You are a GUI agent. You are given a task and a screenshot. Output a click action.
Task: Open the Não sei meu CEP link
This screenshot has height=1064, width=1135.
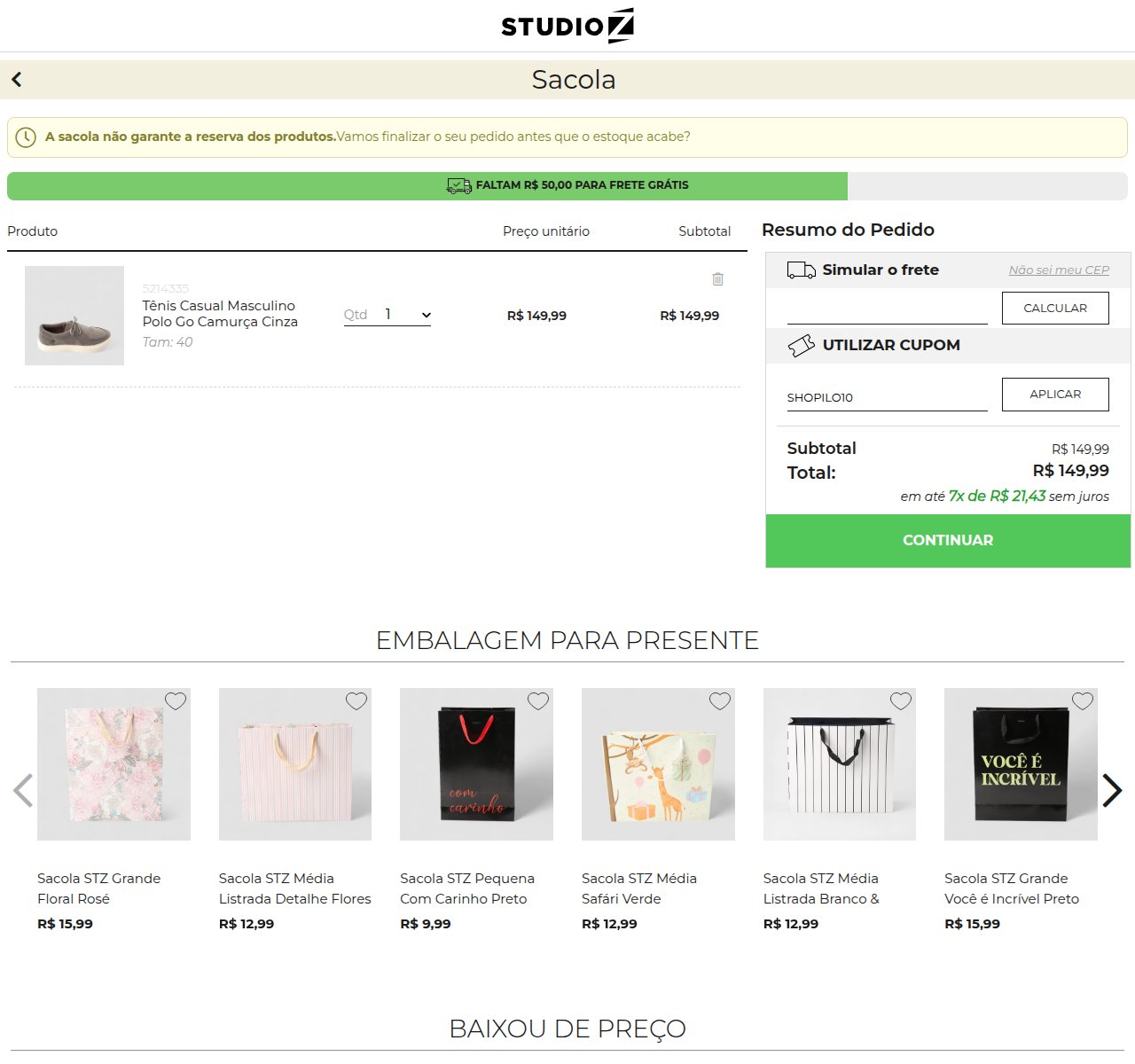point(1059,270)
